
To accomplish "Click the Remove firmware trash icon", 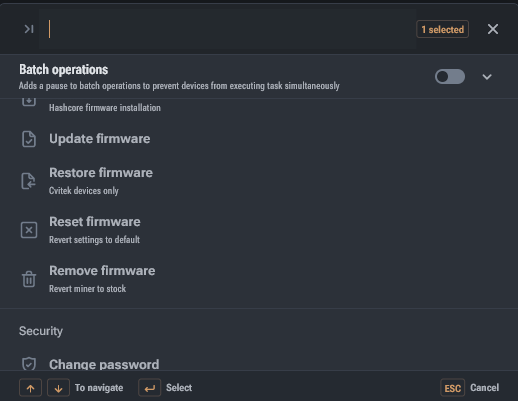I will pyautogui.click(x=29, y=279).
